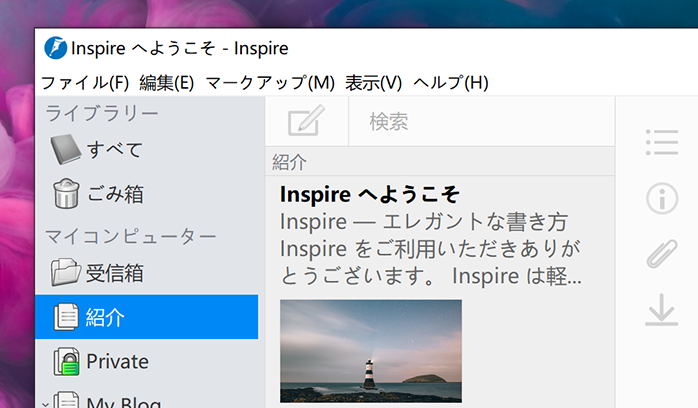Open attachments with the paperclip icon
The image size is (698, 408).
(x=662, y=254)
